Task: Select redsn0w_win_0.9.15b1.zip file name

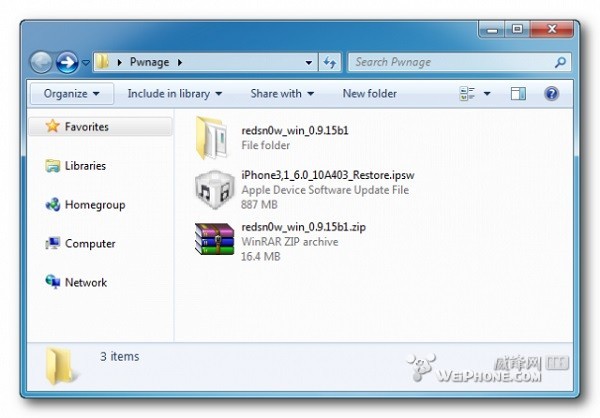Action: click(x=303, y=227)
